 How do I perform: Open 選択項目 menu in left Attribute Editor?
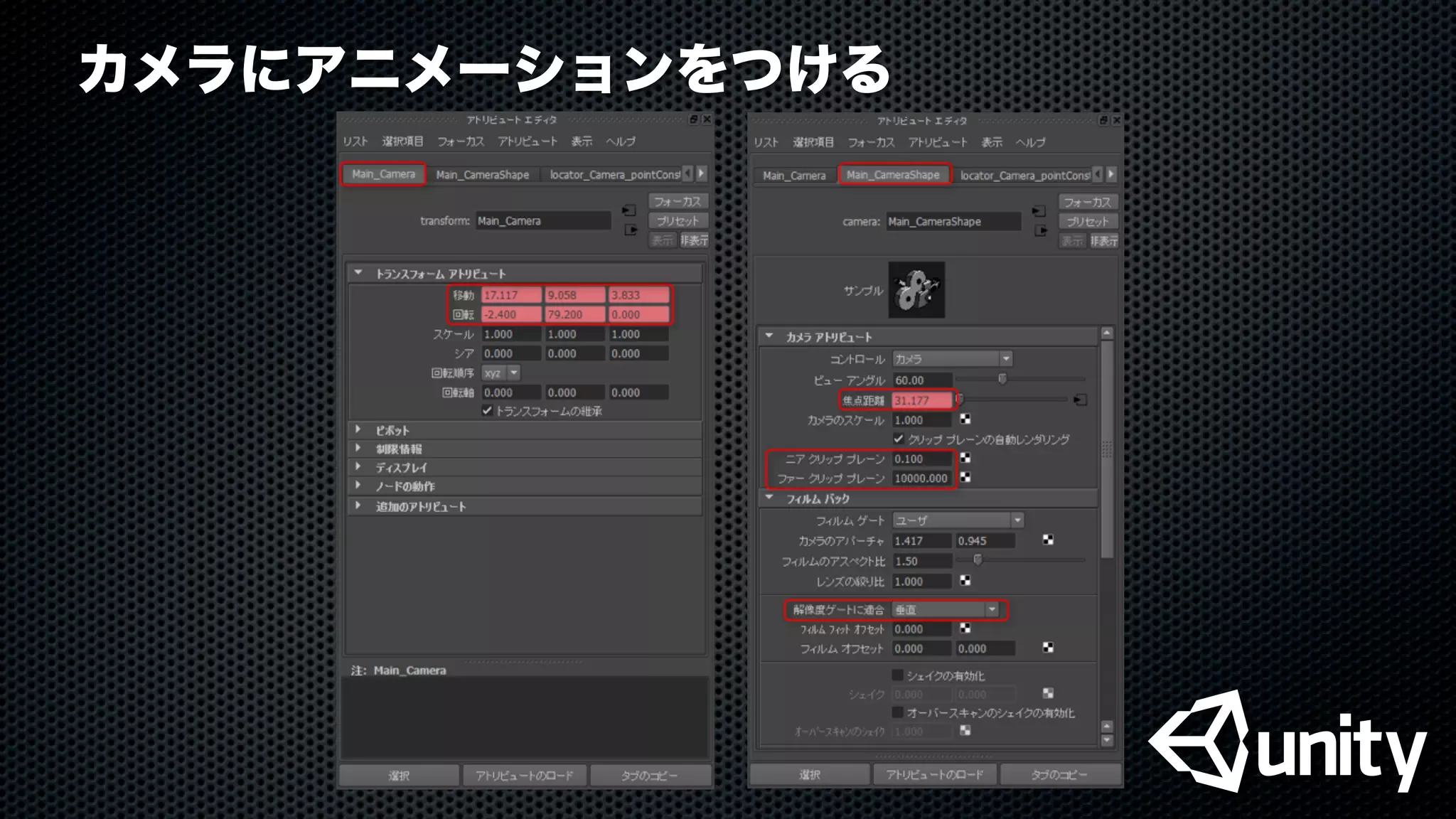click(402, 141)
